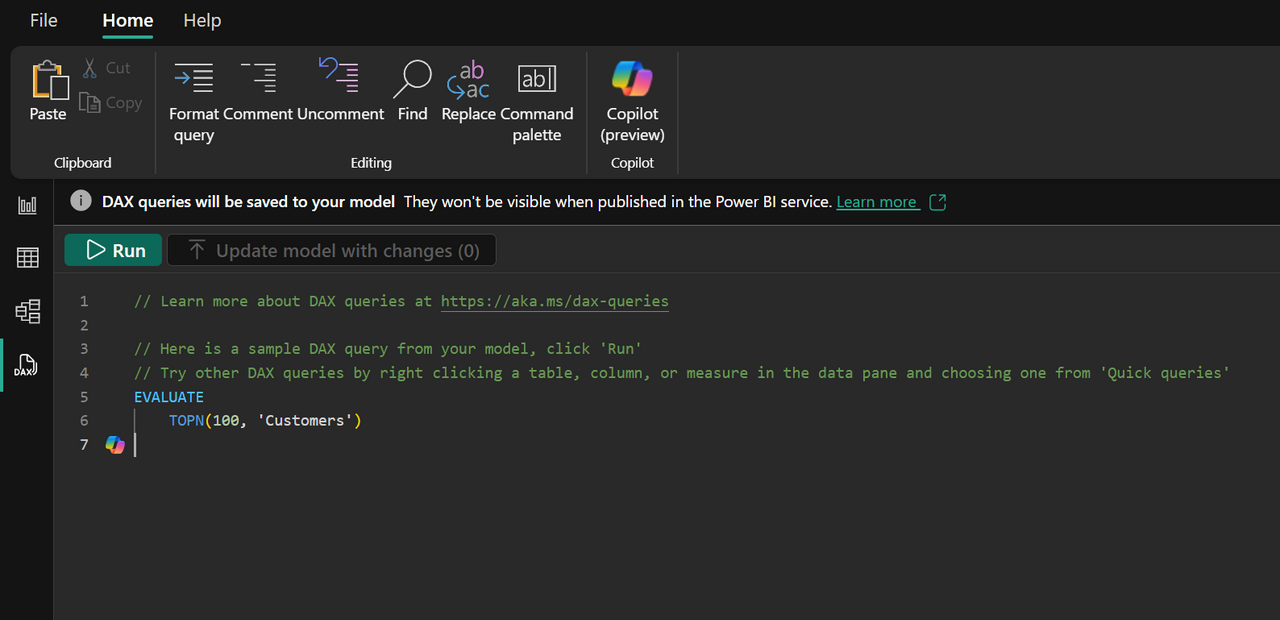The width and height of the screenshot is (1280, 620).
Task: Switch to Table view in sidebar
Action: coord(27,258)
